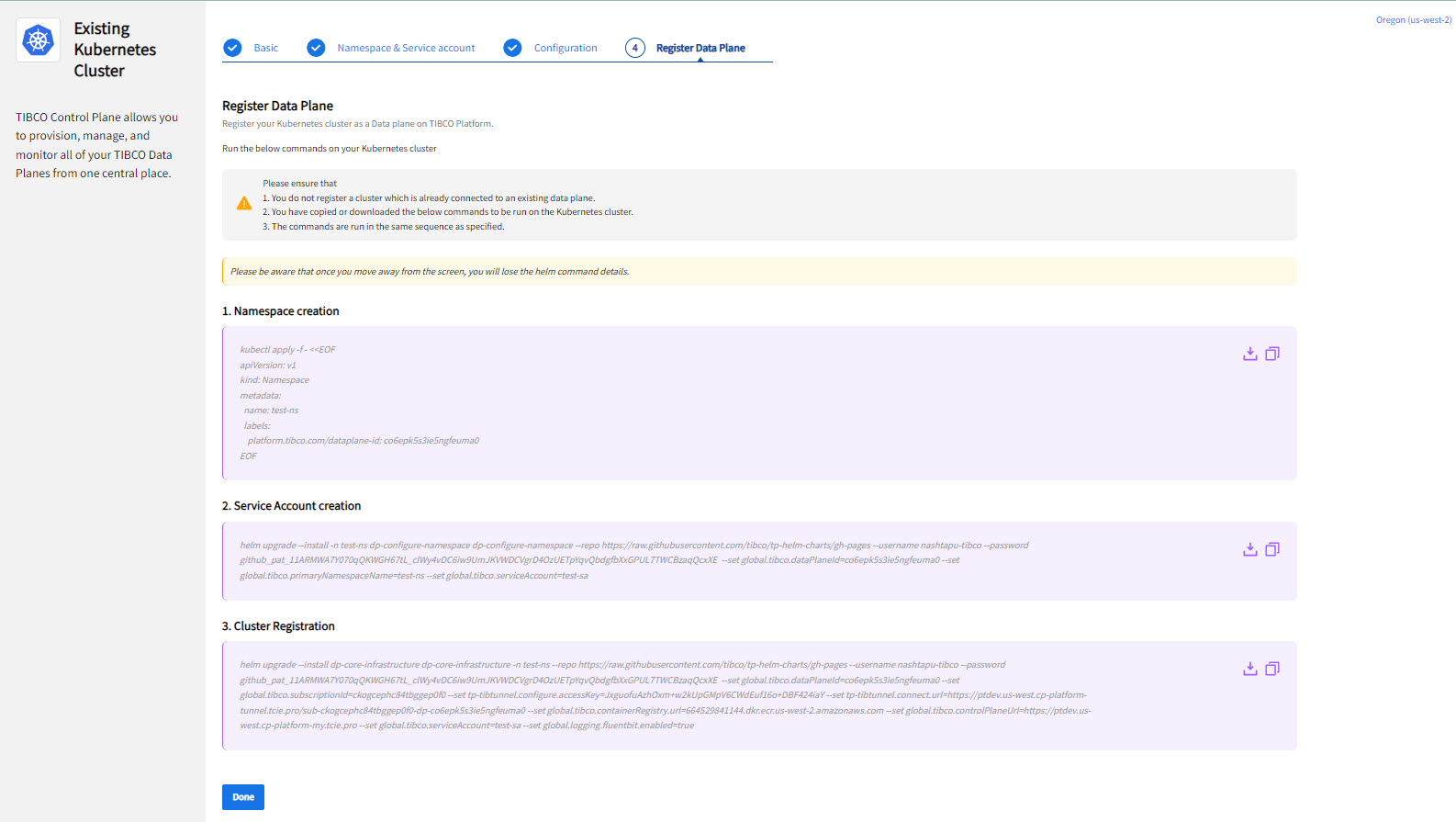Screen dimensions: 1456x822
Task: Click the TIBCO Control Plane description text
Action: coord(97,145)
